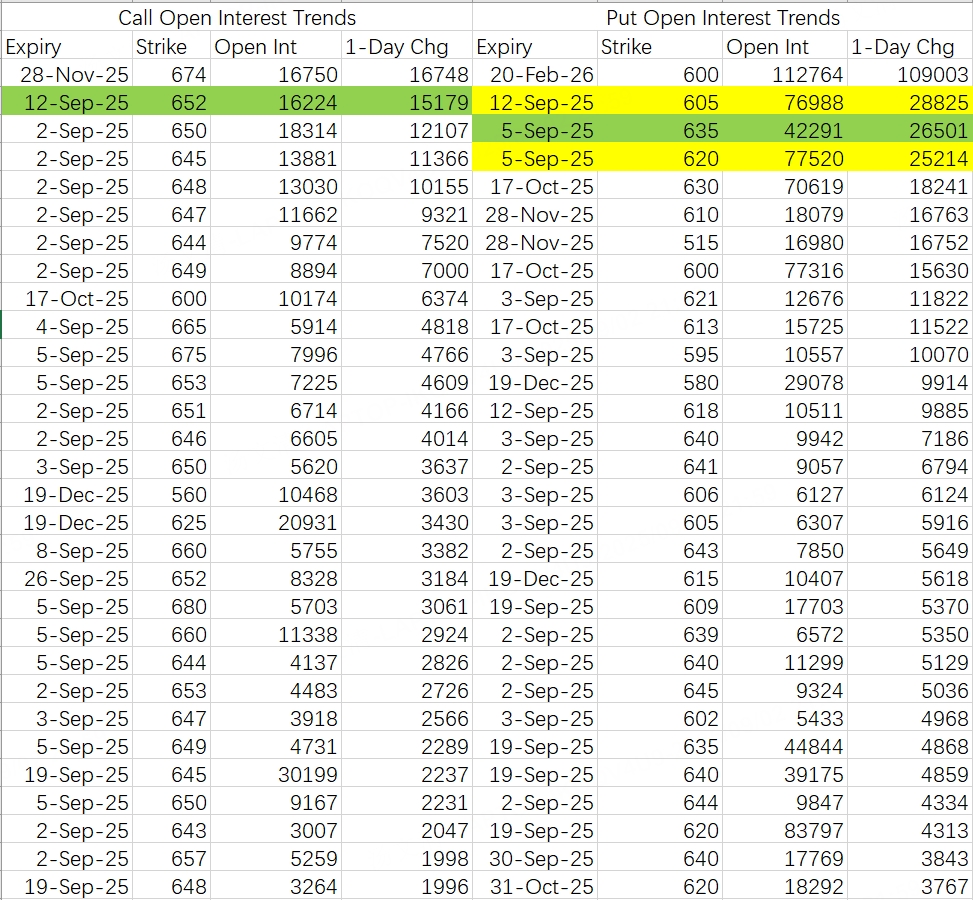Select the call open interest cell '30199'
Image resolution: width=973 pixels, height=900 pixels.
pyautogui.click(x=276, y=775)
